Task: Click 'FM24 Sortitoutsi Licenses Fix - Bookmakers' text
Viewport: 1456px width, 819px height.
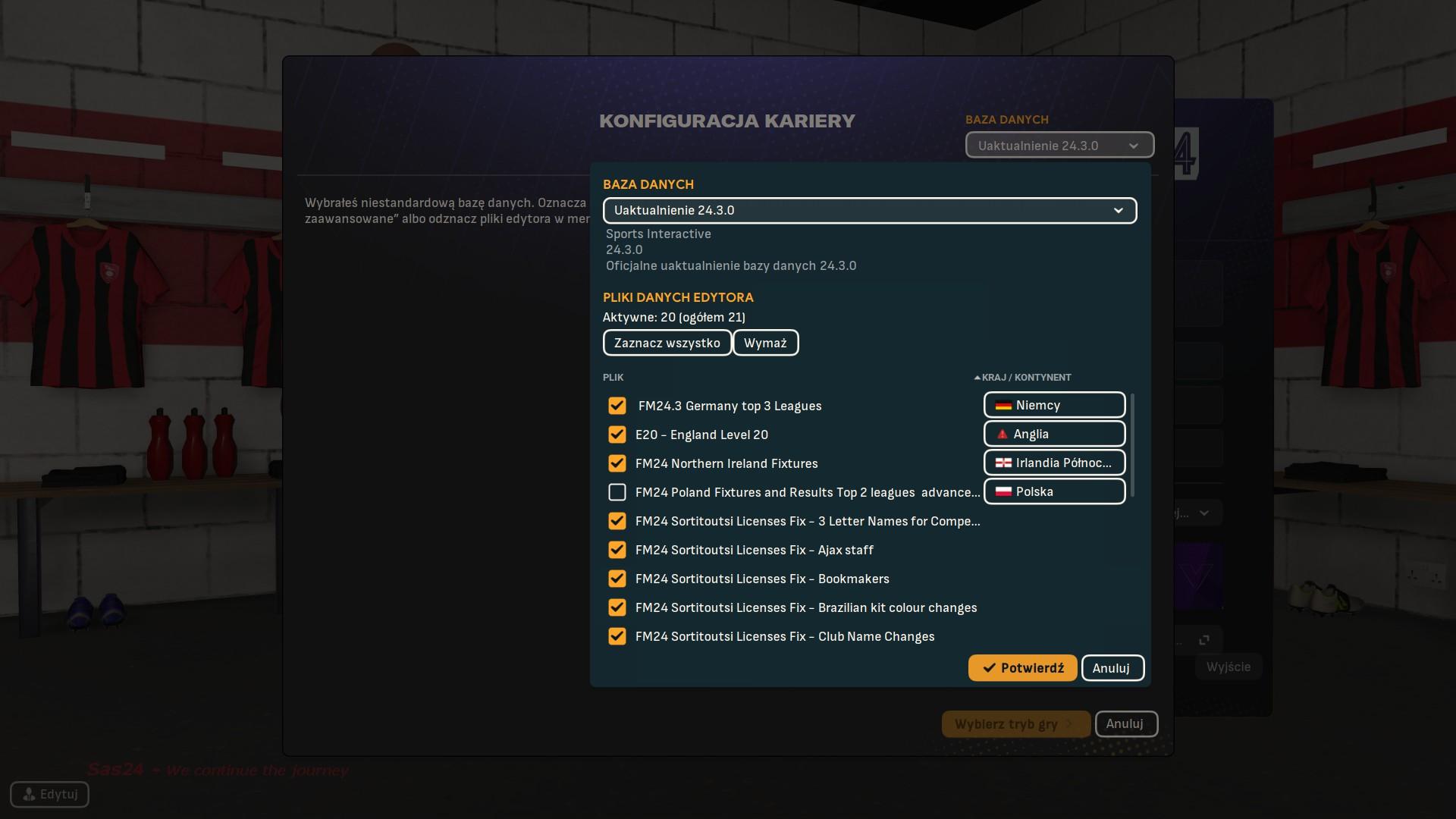Action: [x=762, y=579]
